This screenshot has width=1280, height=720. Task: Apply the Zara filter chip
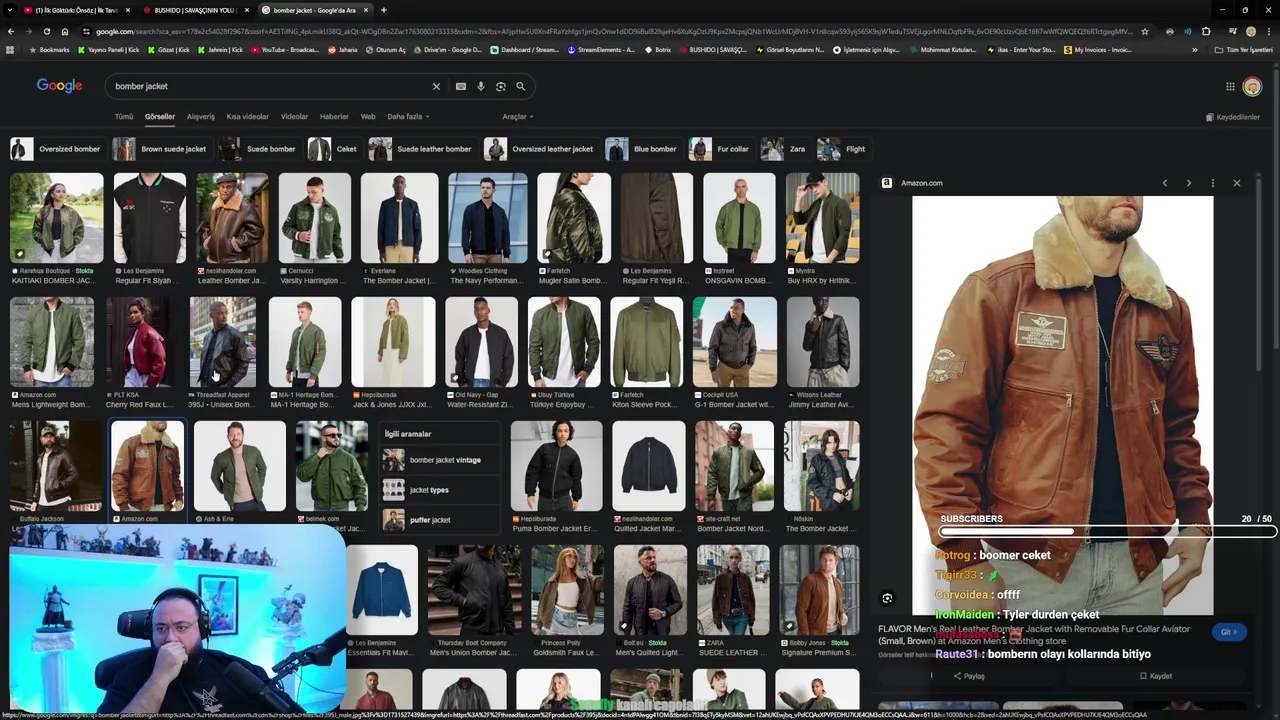point(785,149)
